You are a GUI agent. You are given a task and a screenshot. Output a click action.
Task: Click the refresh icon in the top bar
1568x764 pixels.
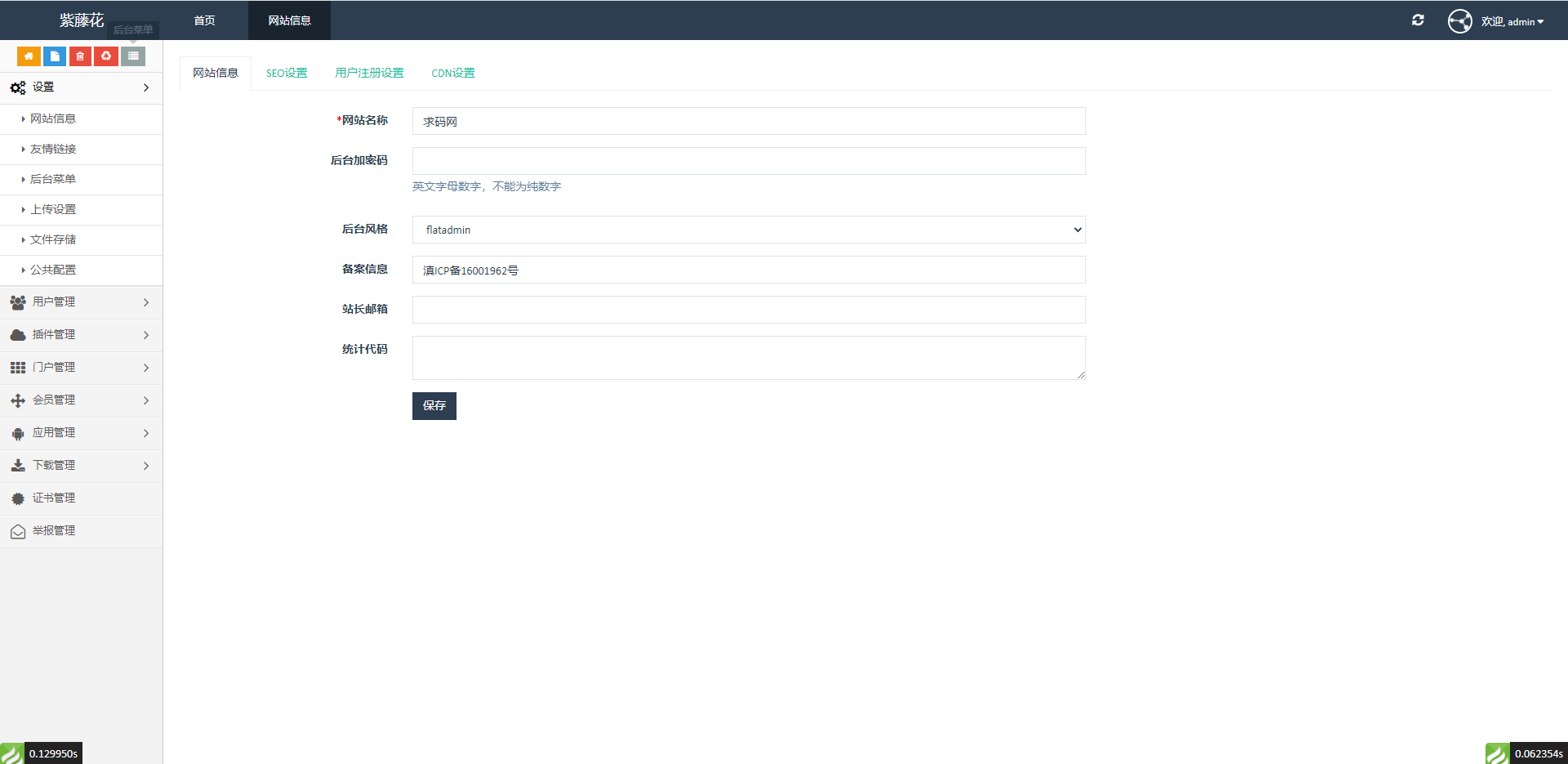click(x=1418, y=20)
